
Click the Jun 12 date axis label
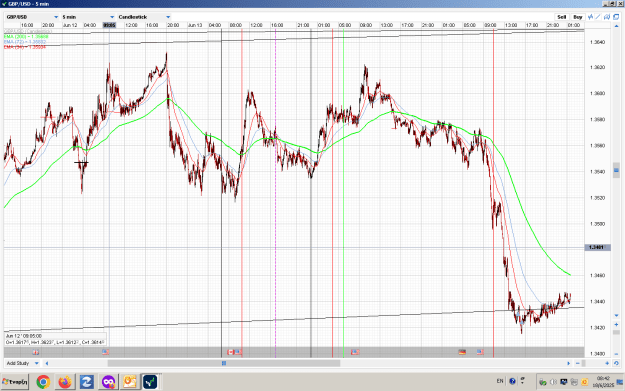[70, 25]
